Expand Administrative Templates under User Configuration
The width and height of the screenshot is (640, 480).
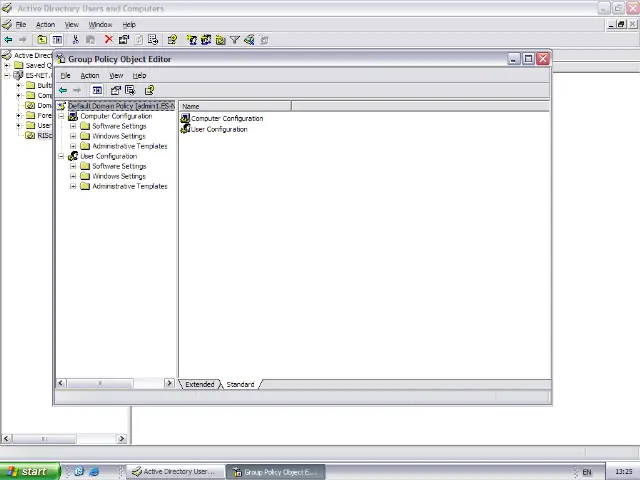73,186
